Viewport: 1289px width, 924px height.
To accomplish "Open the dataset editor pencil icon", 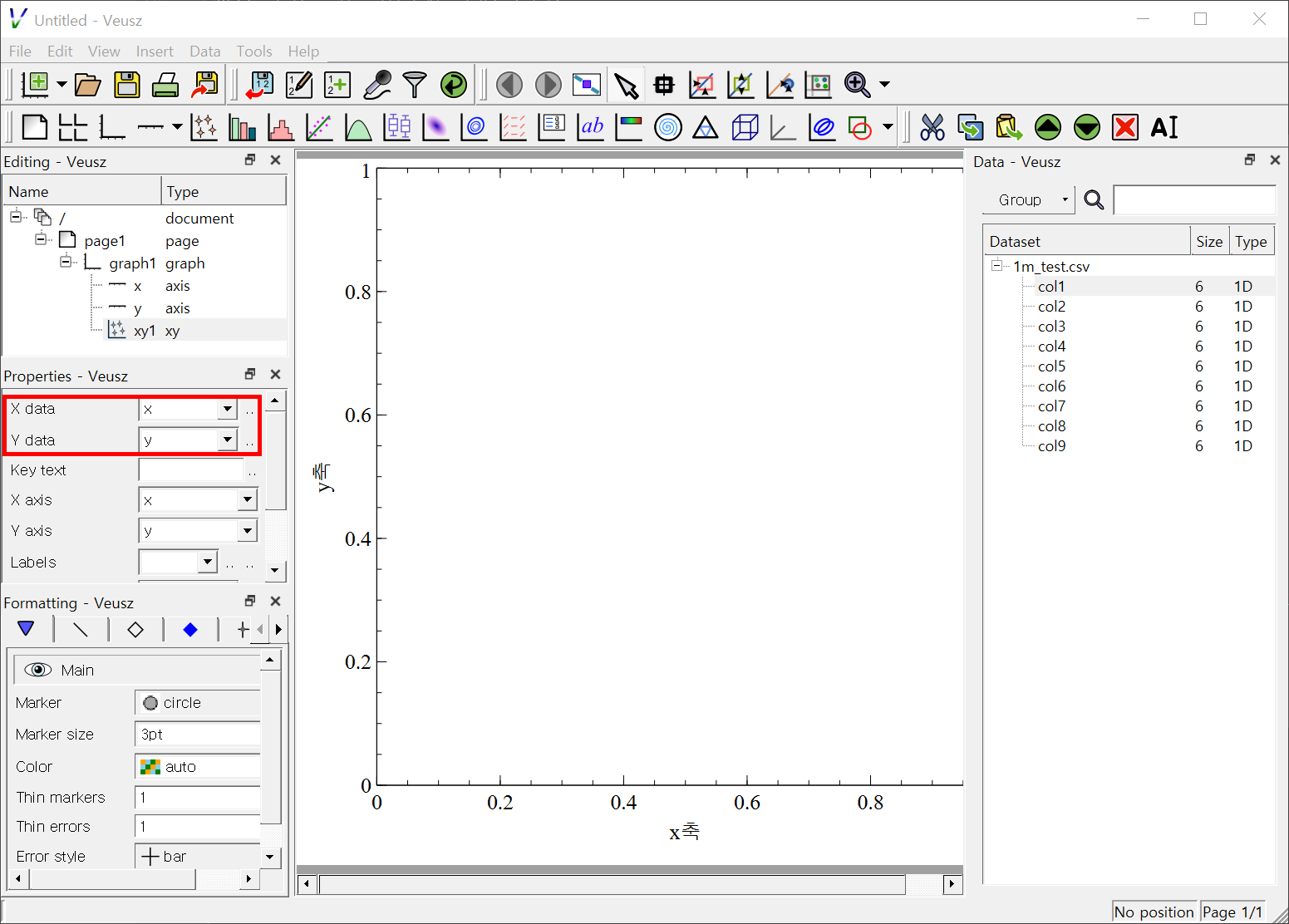I will [299, 84].
